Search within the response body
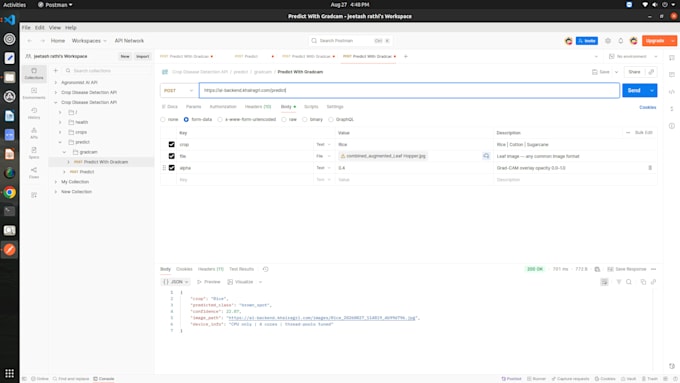This screenshot has width=680, height=383. coord(629,282)
